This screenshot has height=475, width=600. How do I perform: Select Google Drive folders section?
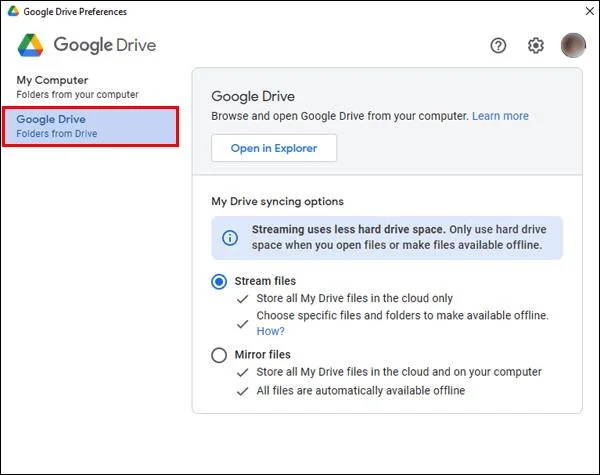[x=90, y=126]
